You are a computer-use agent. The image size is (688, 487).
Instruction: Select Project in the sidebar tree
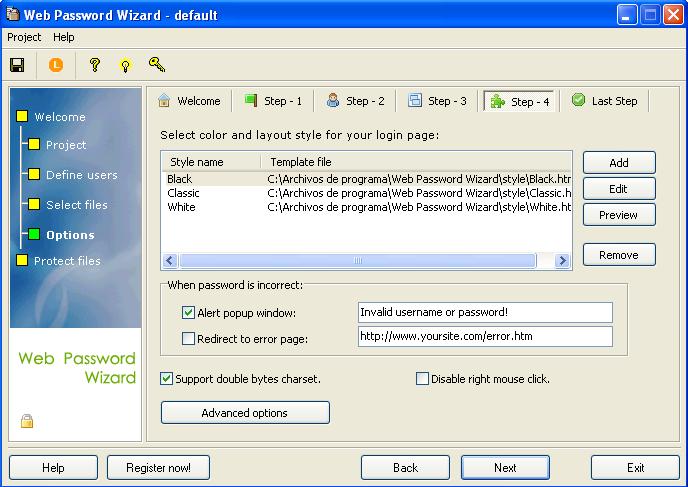66,145
